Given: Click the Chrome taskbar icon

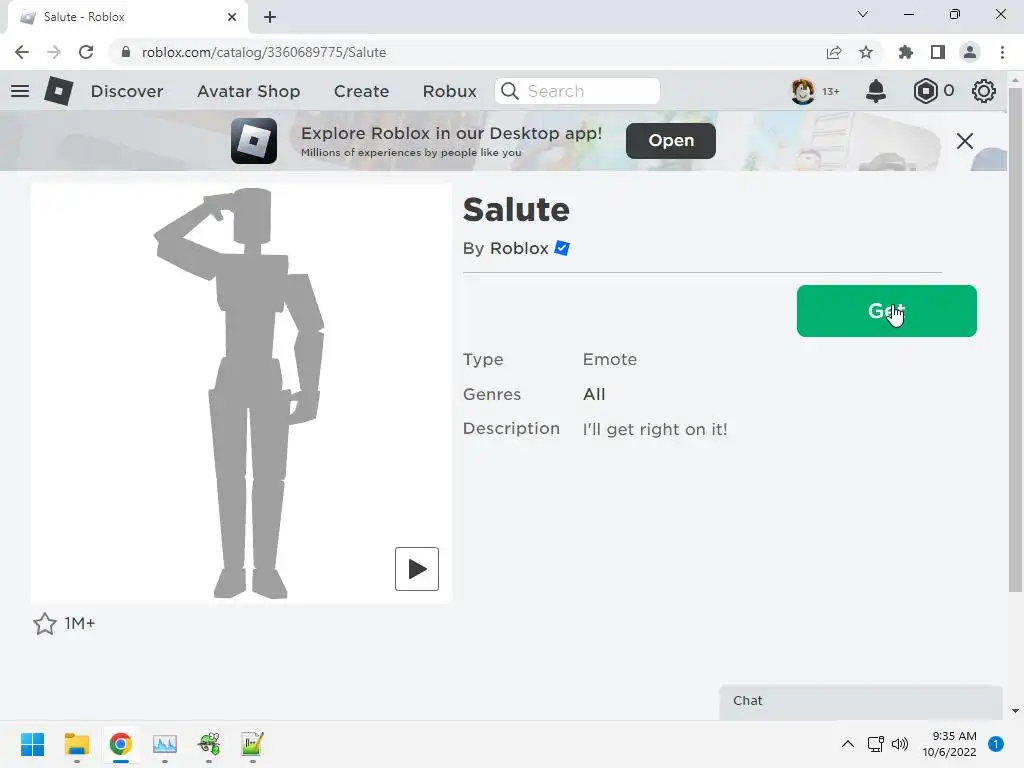Looking at the screenshot, I should [121, 744].
